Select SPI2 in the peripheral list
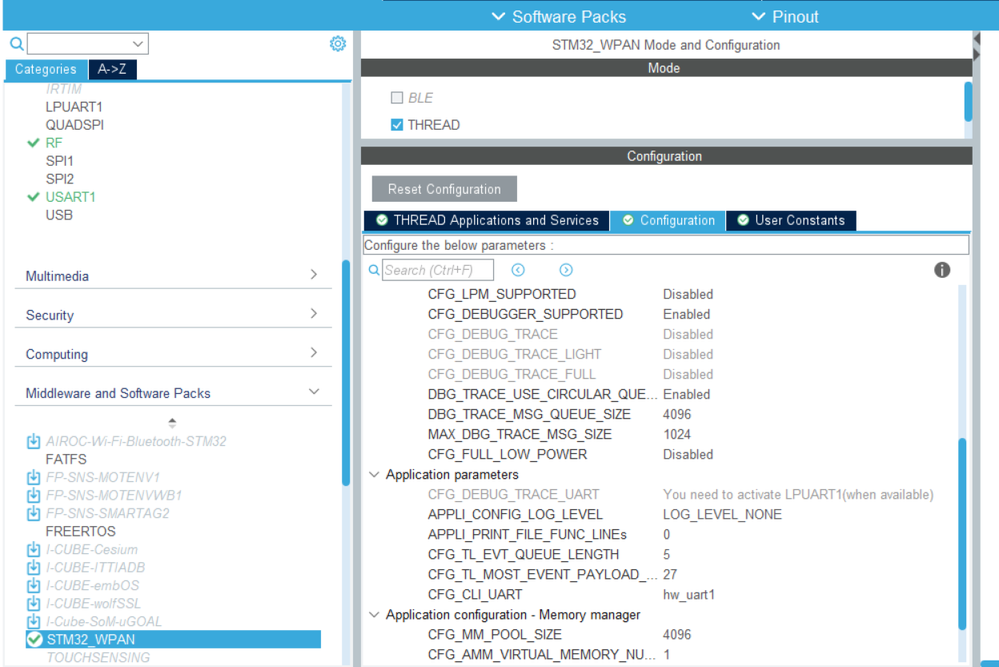 [x=59, y=179]
